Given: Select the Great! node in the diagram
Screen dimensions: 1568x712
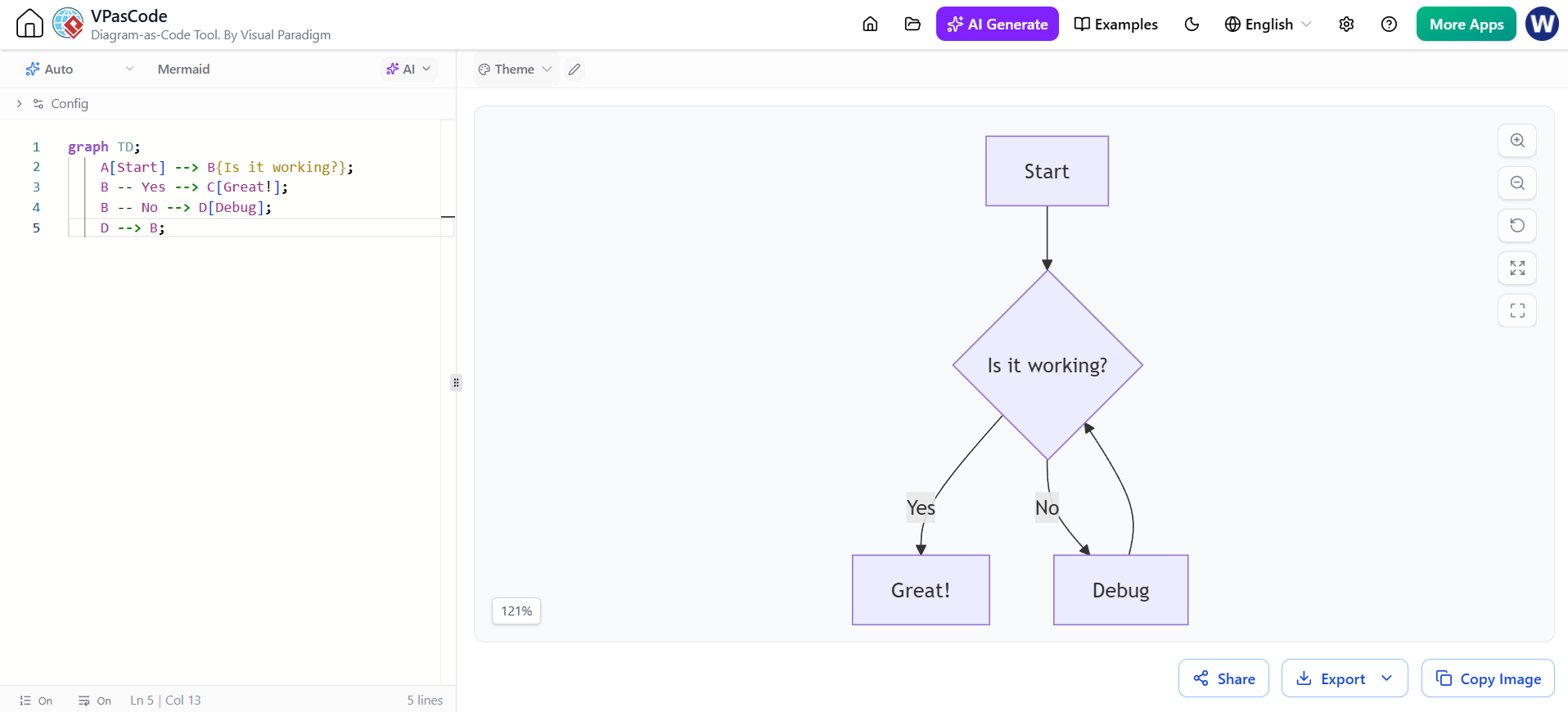Looking at the screenshot, I should click(x=921, y=590).
